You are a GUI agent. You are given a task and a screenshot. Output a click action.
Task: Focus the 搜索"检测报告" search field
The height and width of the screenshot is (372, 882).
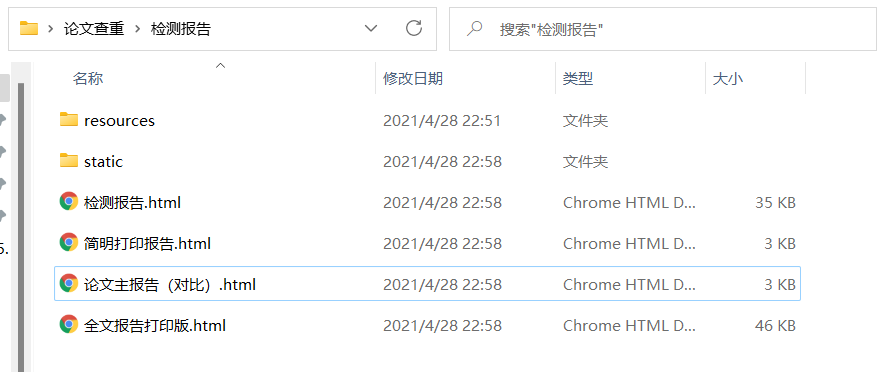(663, 29)
